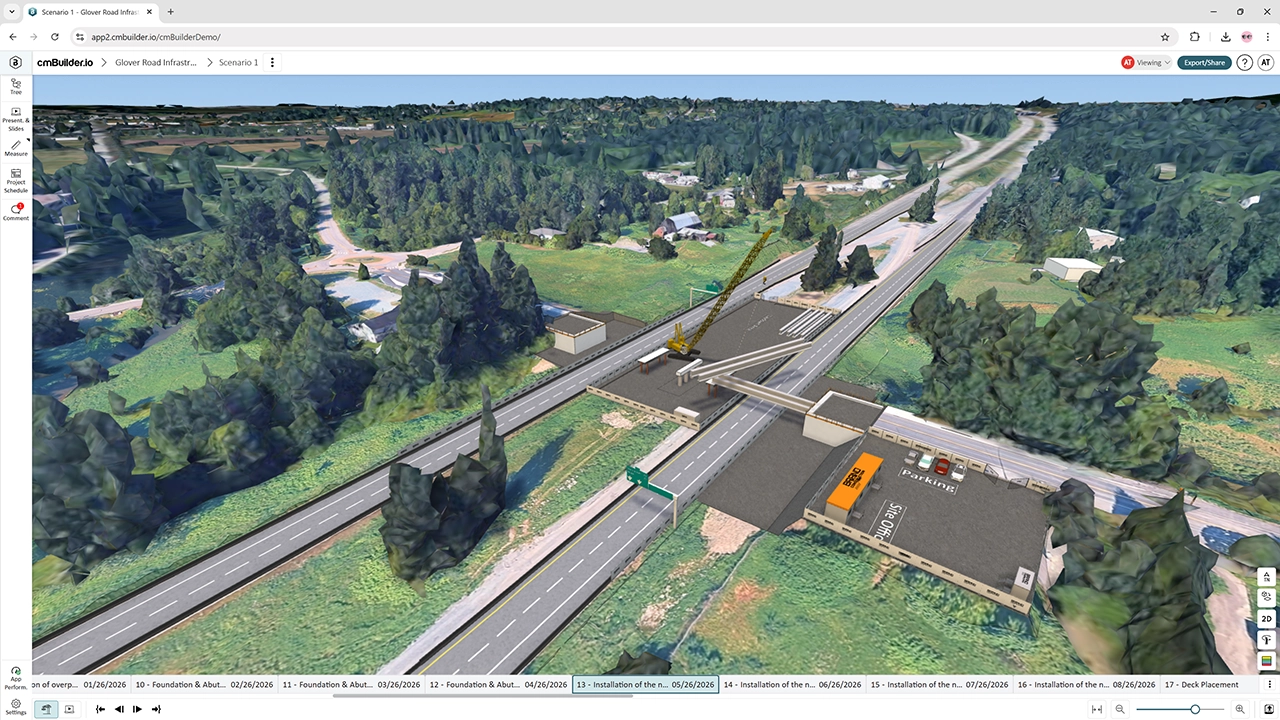Image resolution: width=1280 pixels, height=720 pixels.
Task: Switch to the 2D view
Action: (x=1267, y=619)
